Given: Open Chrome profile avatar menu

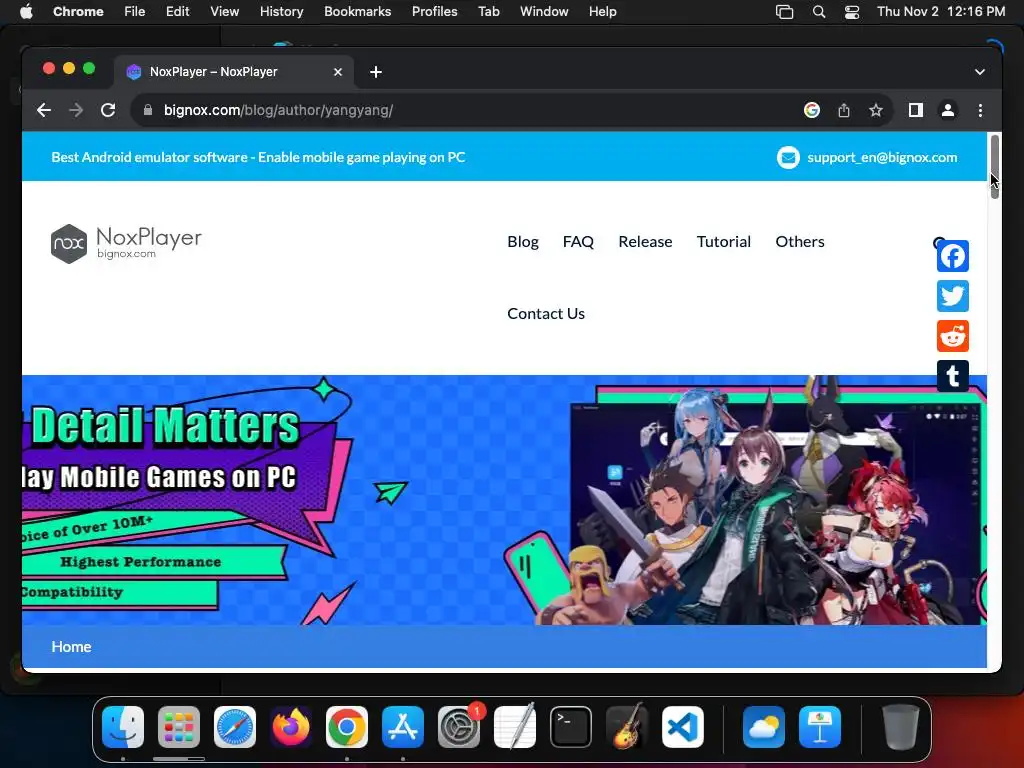Looking at the screenshot, I should (x=948, y=110).
